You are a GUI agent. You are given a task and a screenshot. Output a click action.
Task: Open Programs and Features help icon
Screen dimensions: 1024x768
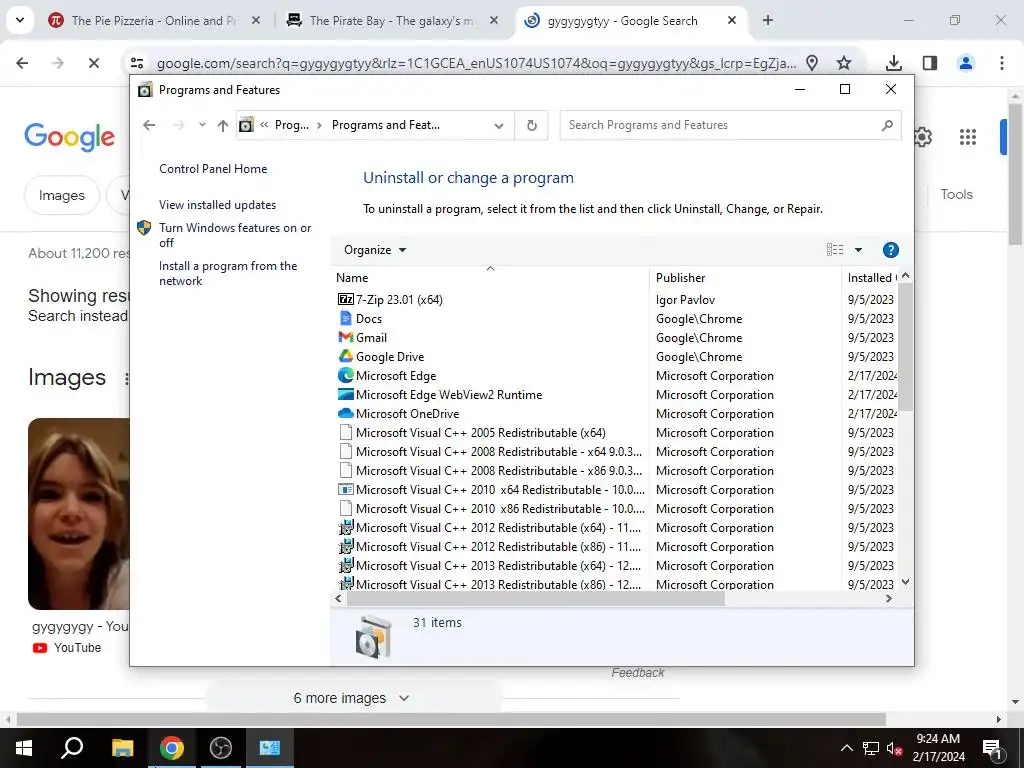point(890,249)
